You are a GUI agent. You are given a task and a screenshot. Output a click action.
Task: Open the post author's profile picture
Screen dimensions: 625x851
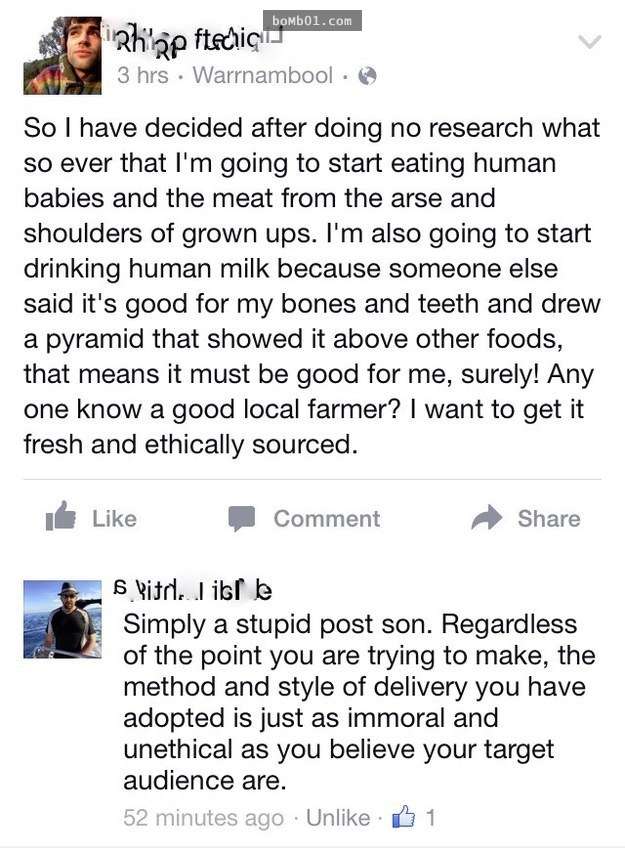pos(62,55)
